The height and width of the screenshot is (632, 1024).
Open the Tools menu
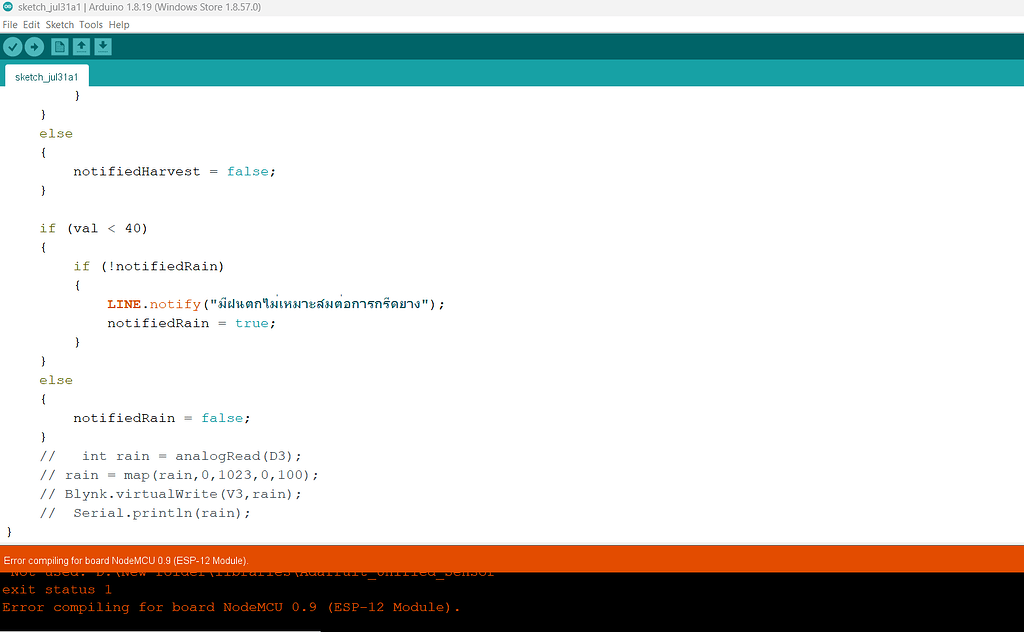pos(90,24)
